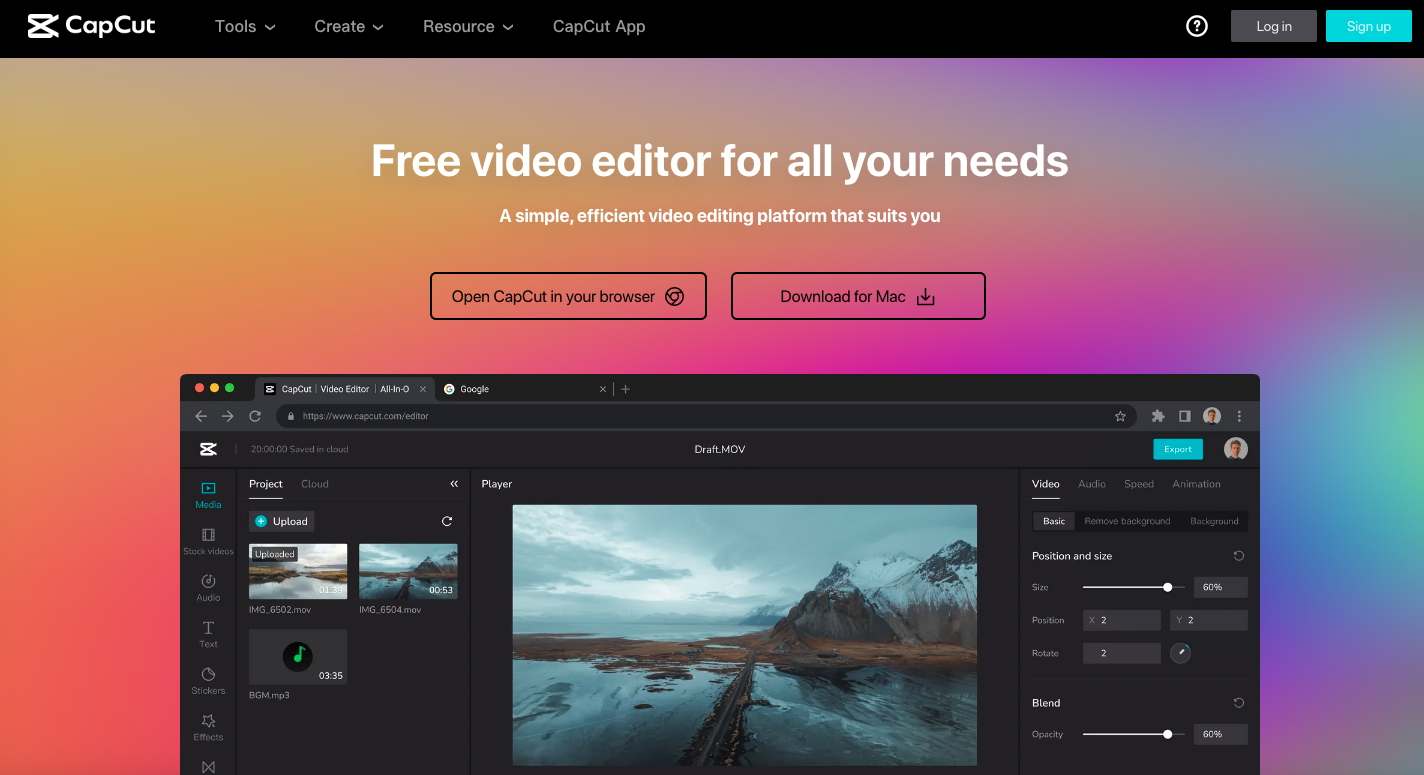Reload the page in mockup browser
1424x775 pixels.
tap(255, 416)
